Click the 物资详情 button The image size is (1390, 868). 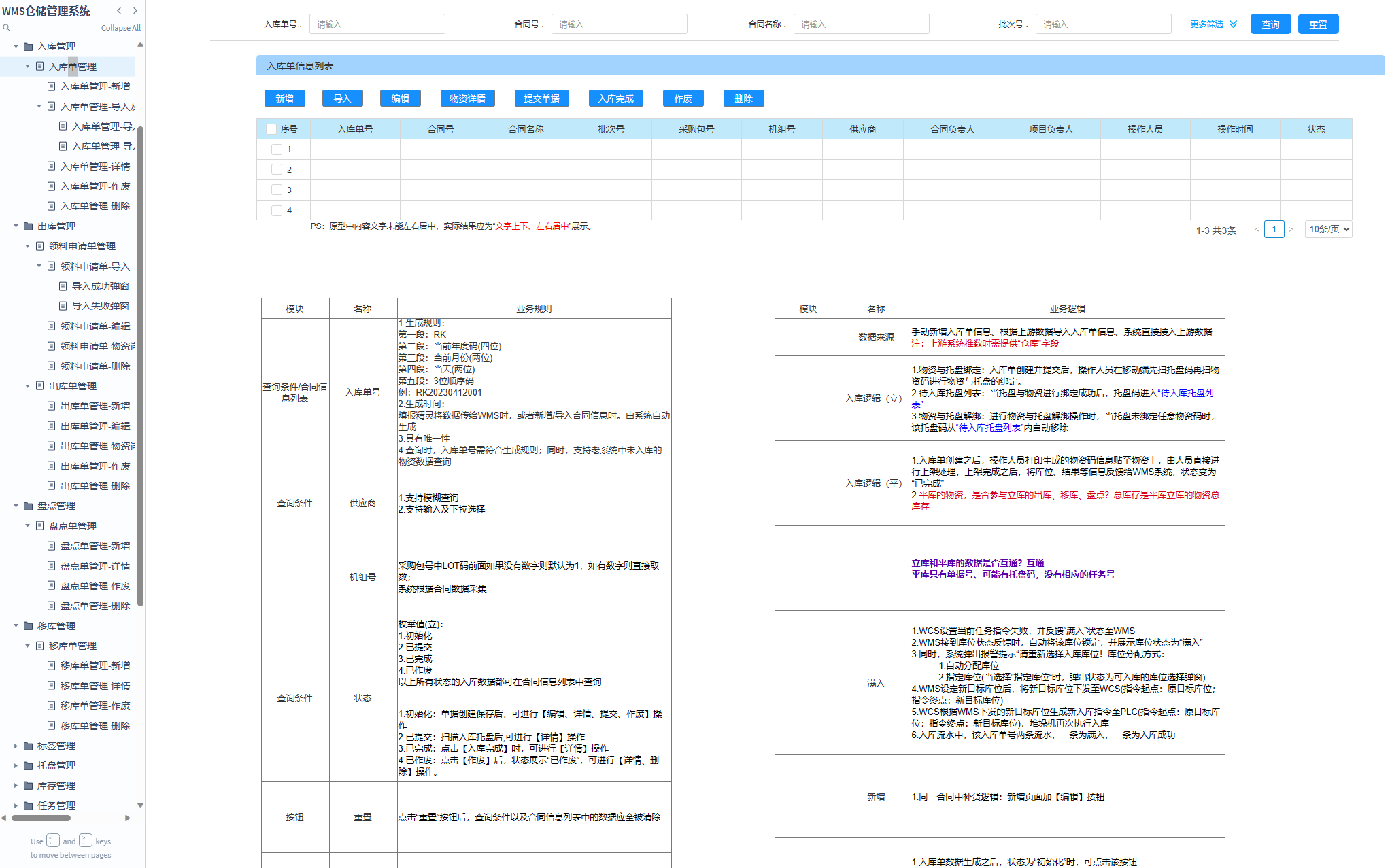467,99
